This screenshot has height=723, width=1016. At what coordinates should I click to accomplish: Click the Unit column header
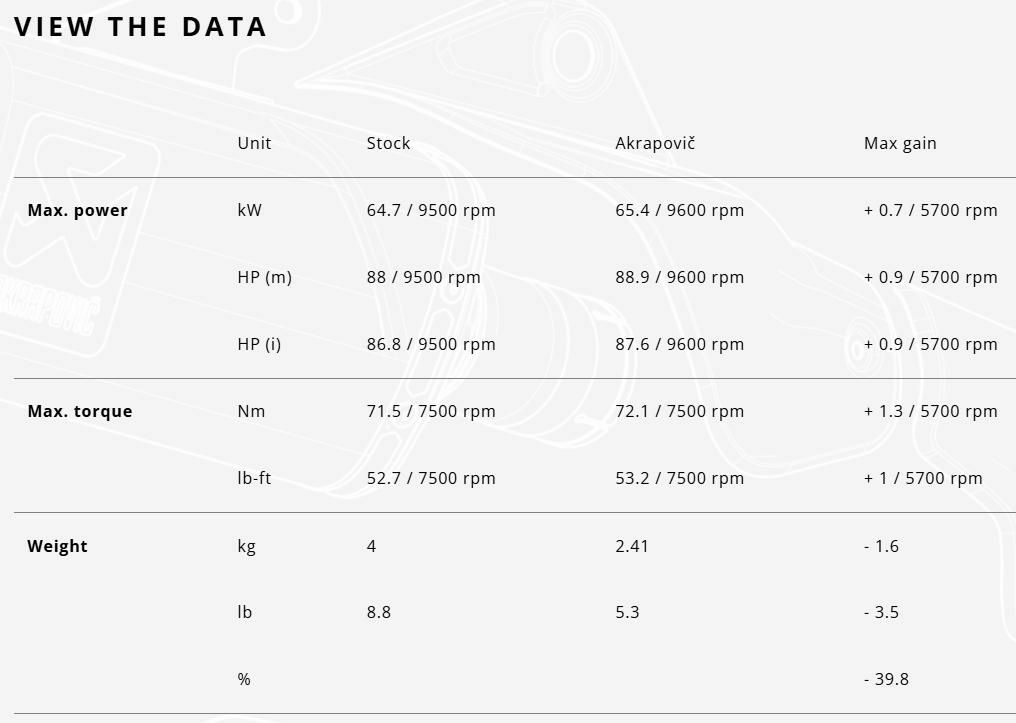click(254, 143)
